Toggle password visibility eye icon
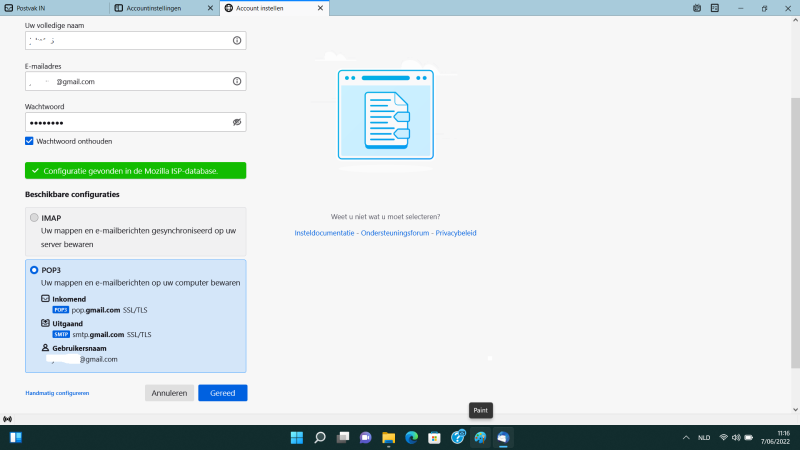This screenshot has width=800, height=450. click(x=237, y=122)
